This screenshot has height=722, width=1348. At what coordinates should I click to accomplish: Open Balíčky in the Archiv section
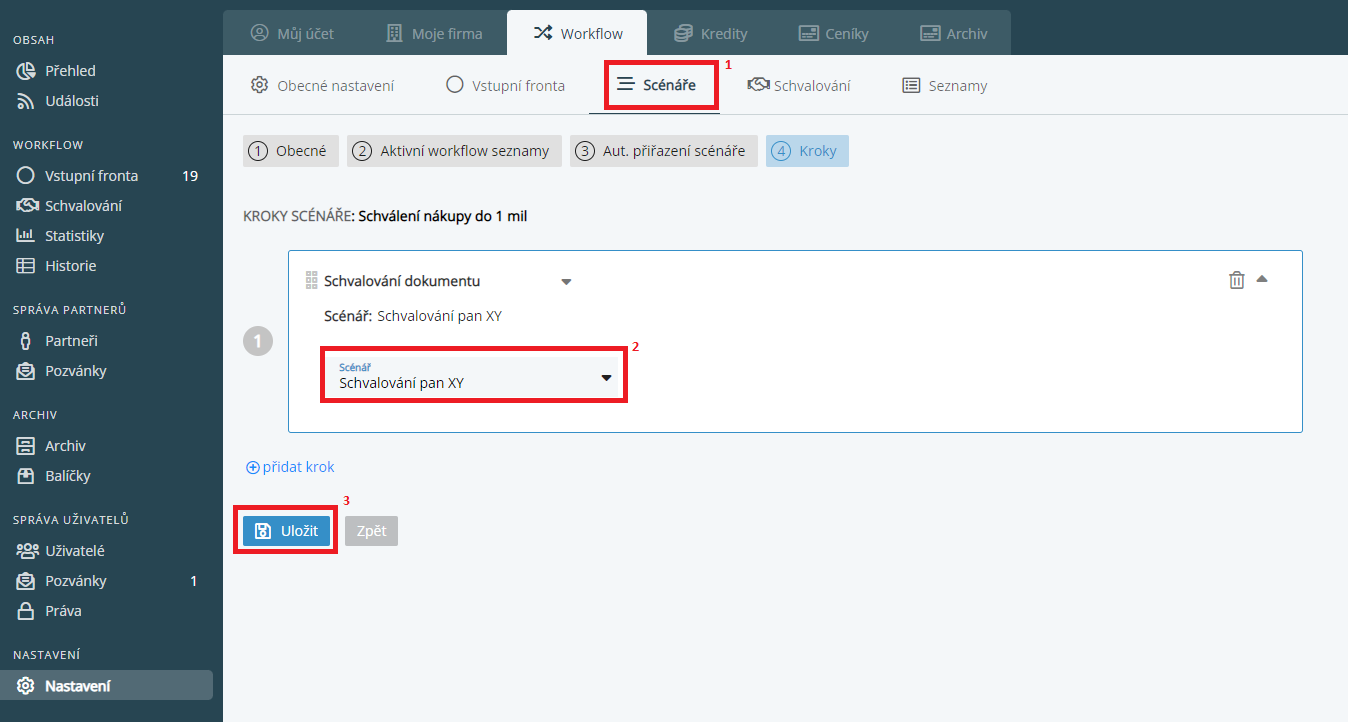(67, 476)
